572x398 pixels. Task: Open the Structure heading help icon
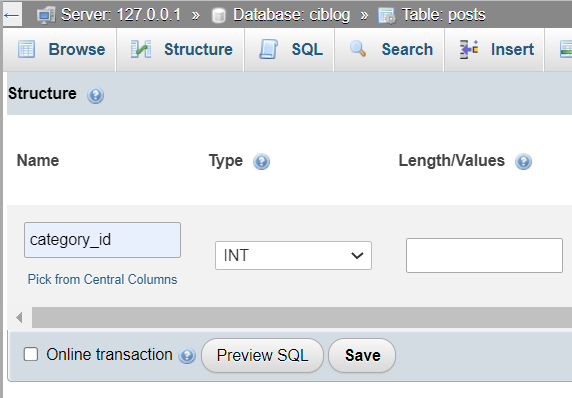[x=95, y=95]
